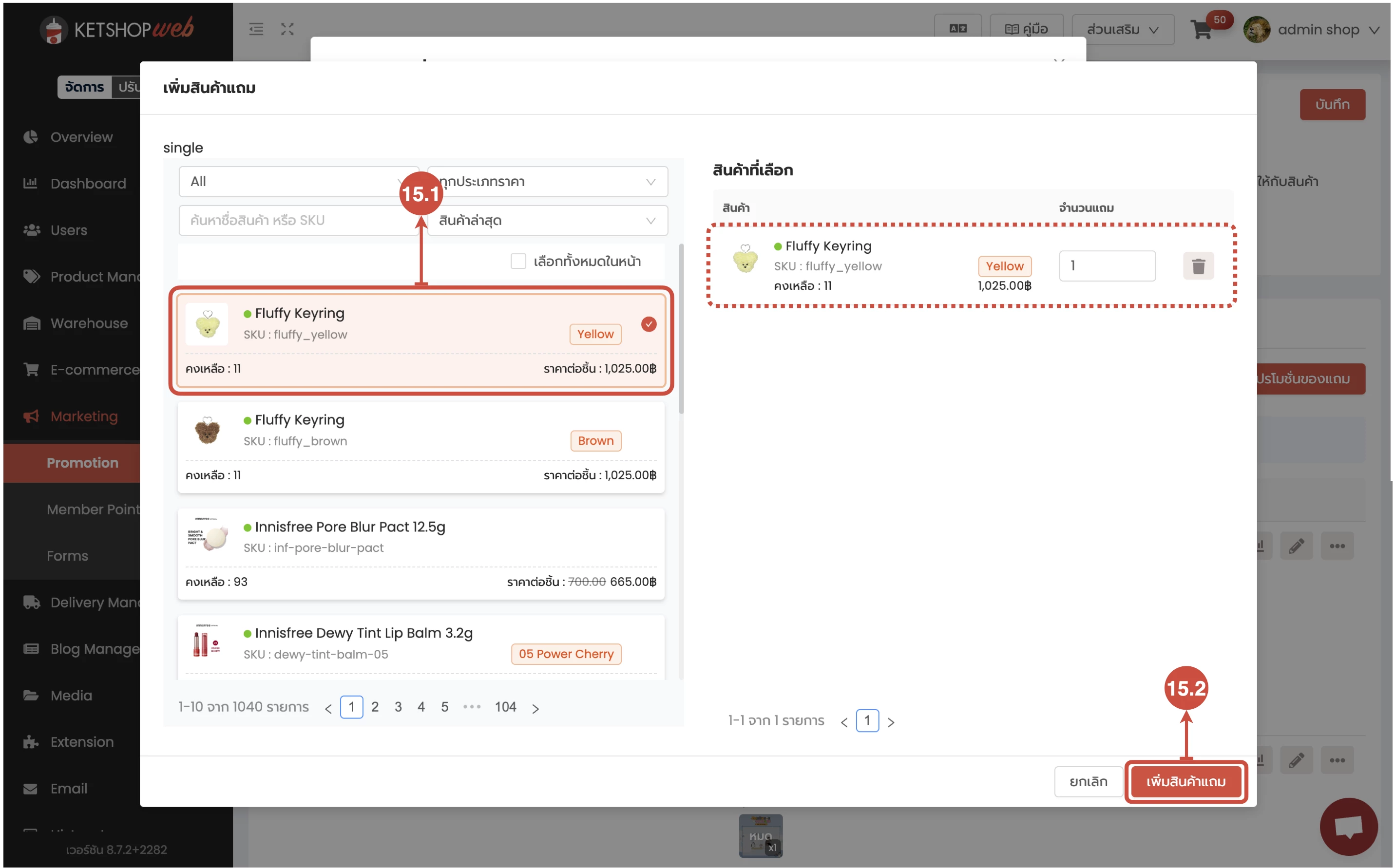Open the latest-products sort dropdown
Image resolution: width=1395 pixels, height=868 pixels.
coord(548,221)
